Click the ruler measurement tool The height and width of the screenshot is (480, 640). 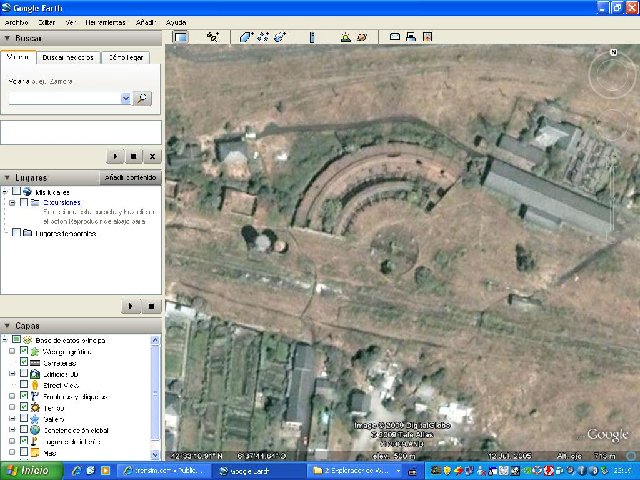pos(311,37)
